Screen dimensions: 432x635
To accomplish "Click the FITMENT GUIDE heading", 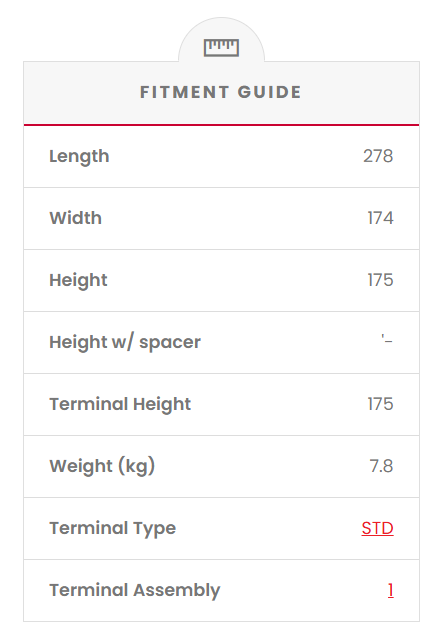I will (221, 92).
